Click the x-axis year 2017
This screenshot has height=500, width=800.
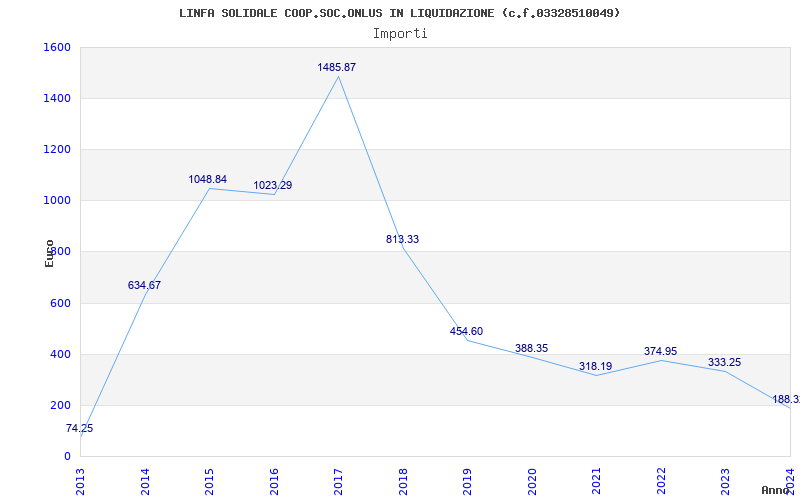[338, 482]
